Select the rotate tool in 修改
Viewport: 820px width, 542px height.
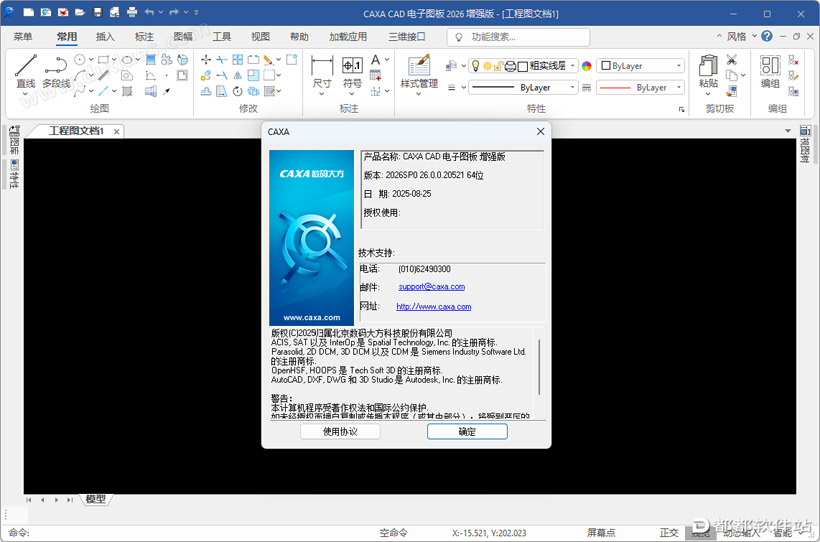coord(237,91)
